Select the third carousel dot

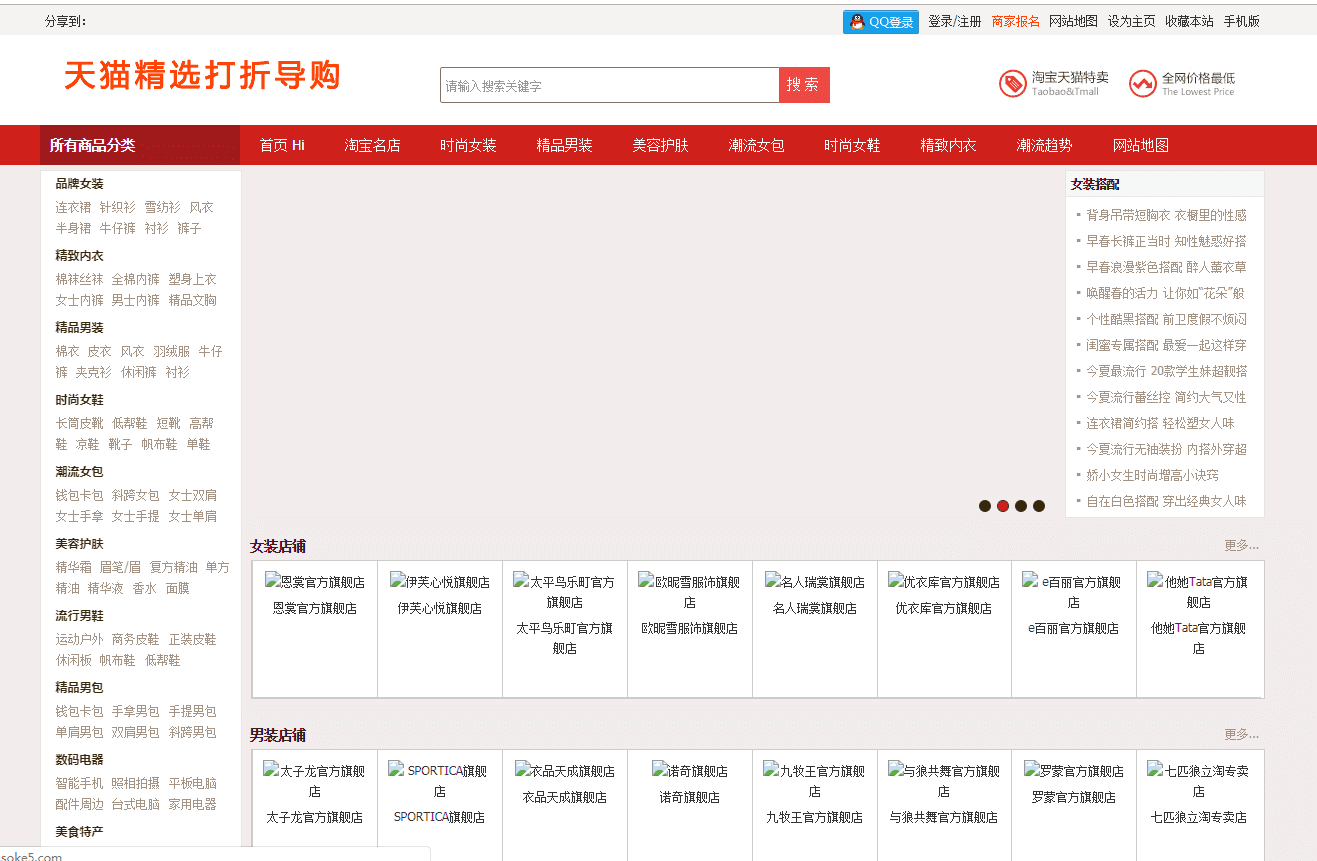click(x=1021, y=506)
